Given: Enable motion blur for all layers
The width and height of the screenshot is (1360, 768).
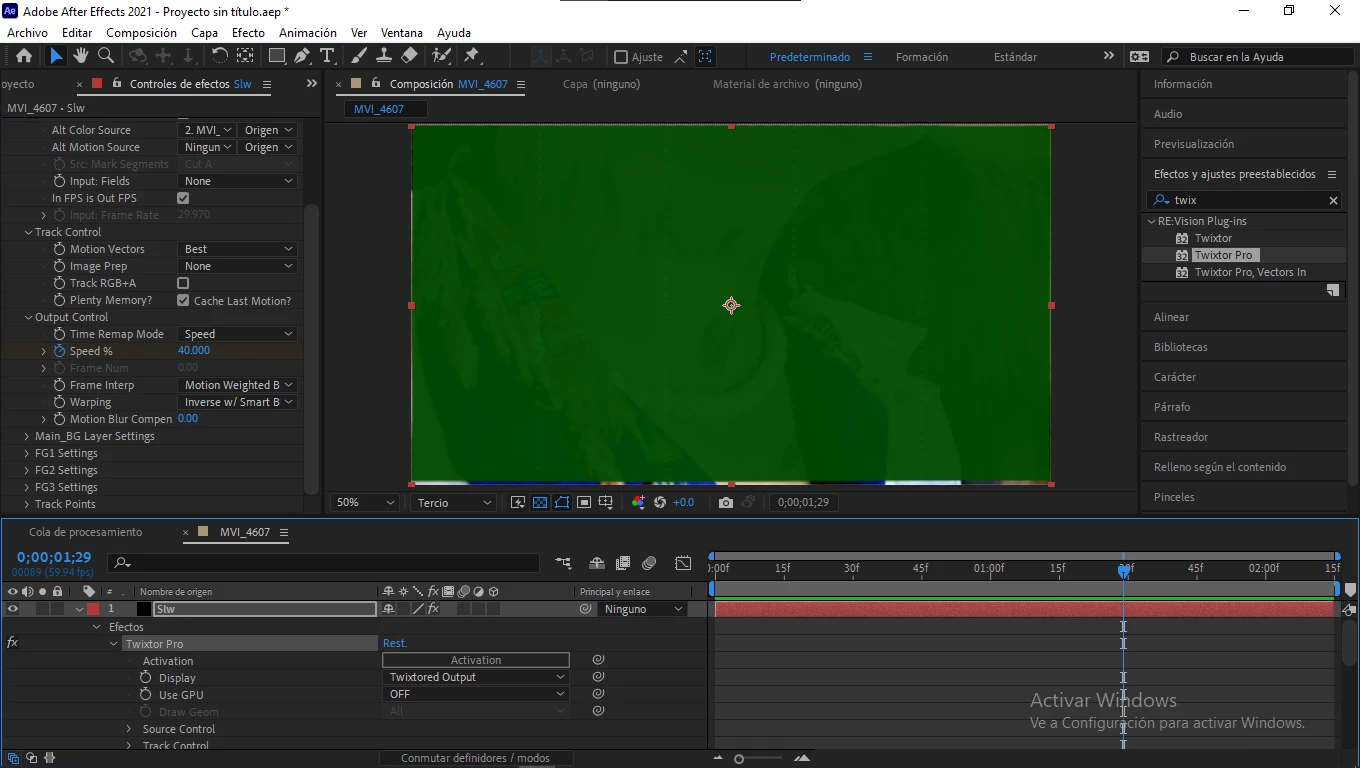Looking at the screenshot, I should [649, 563].
